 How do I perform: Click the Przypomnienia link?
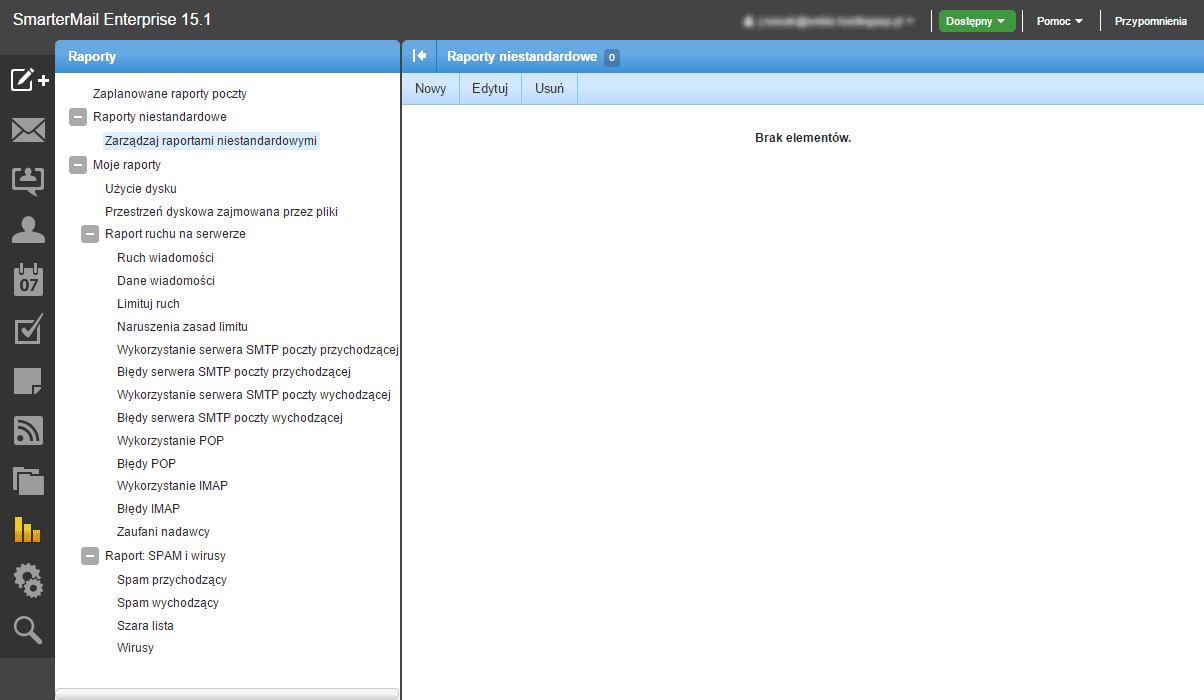coord(1151,21)
